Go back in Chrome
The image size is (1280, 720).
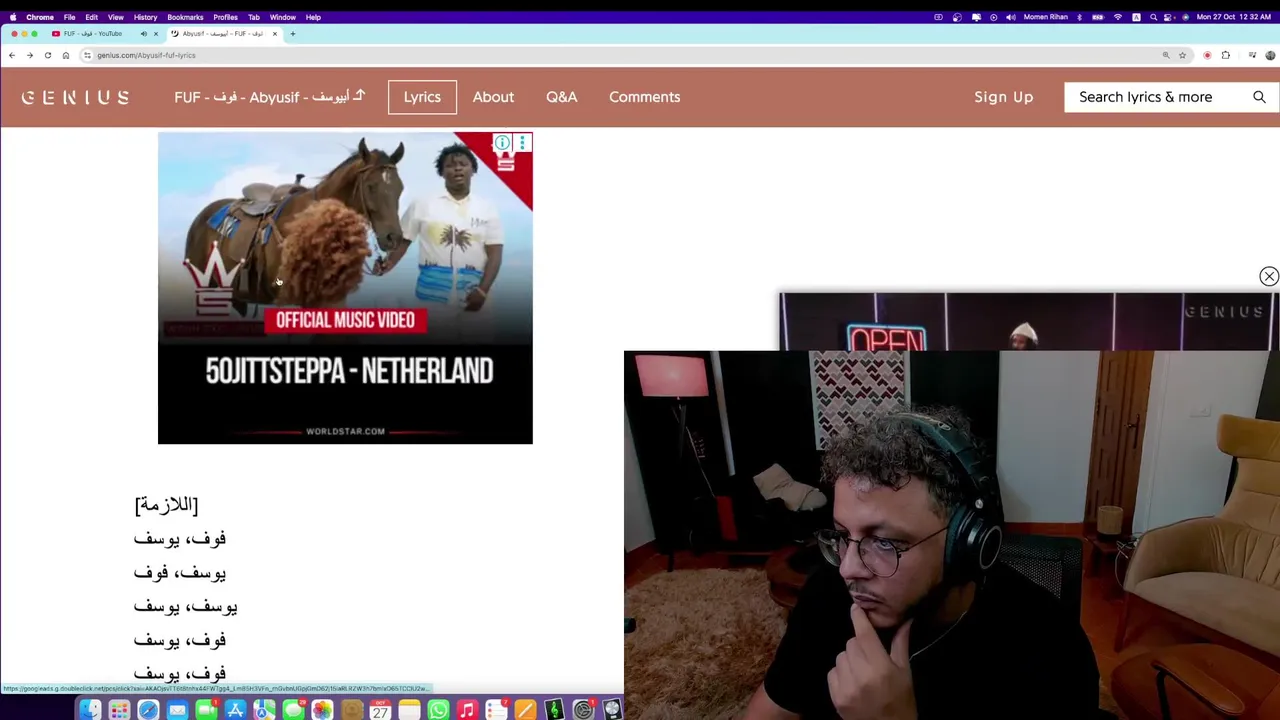click(12, 55)
